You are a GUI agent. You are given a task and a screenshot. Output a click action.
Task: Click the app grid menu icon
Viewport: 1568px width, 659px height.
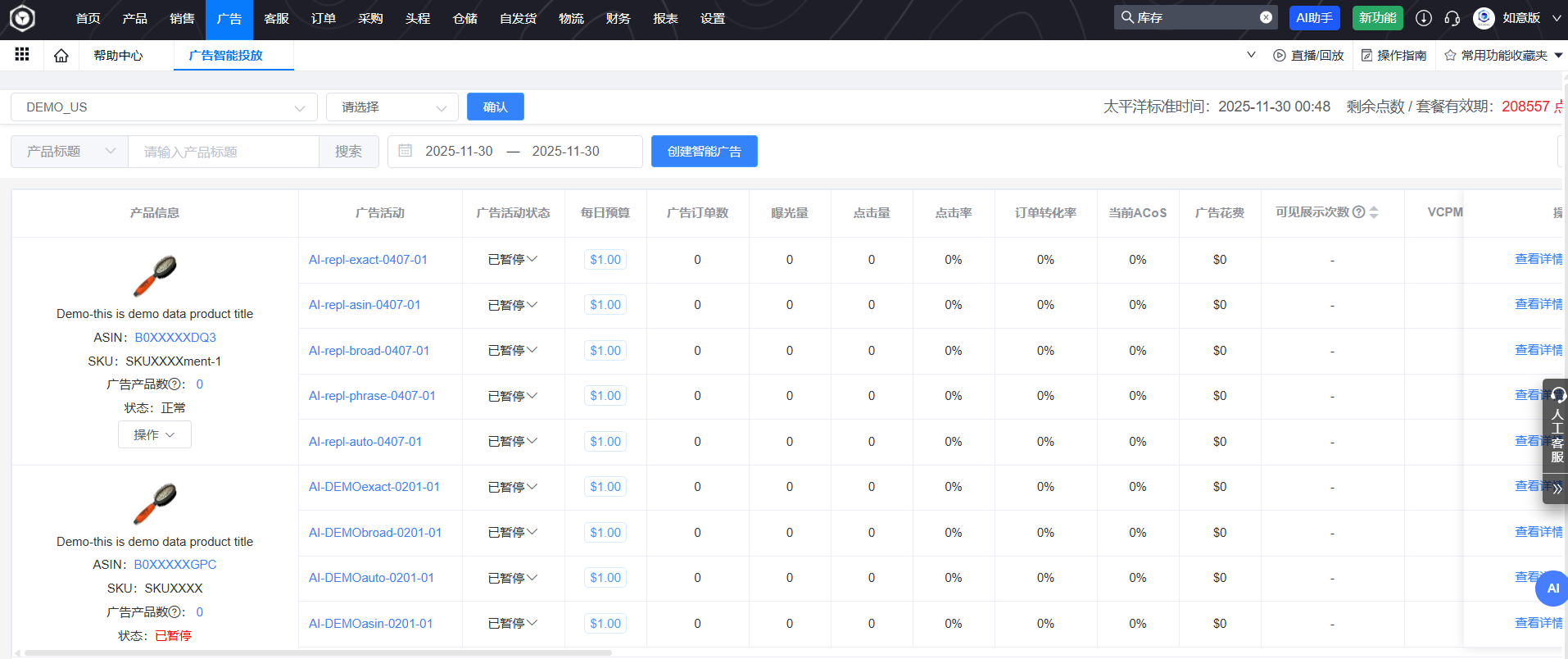pos(22,54)
